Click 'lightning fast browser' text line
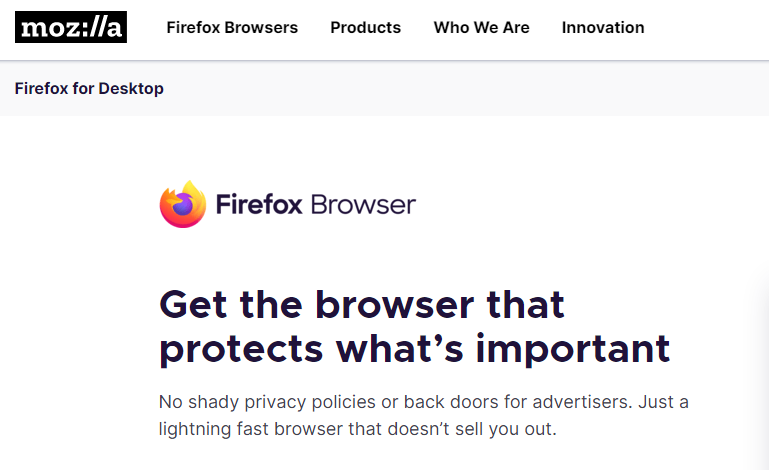The width and height of the screenshot is (769, 470). pyautogui.click(x=358, y=429)
